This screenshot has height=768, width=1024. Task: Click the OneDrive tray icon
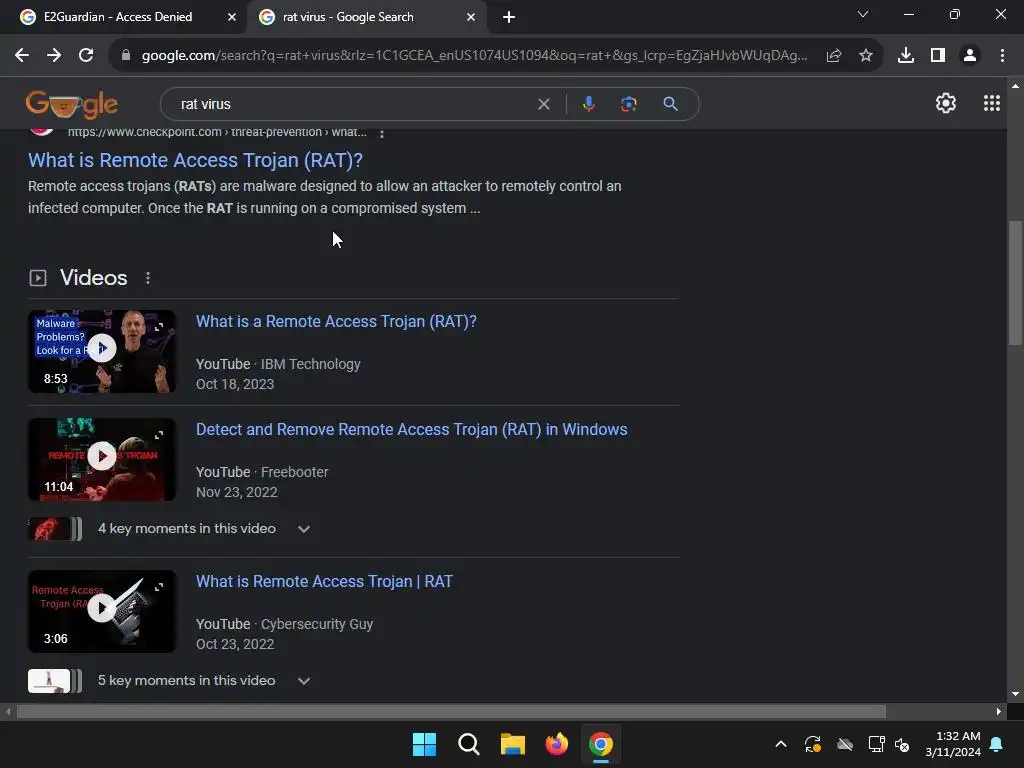click(x=845, y=744)
